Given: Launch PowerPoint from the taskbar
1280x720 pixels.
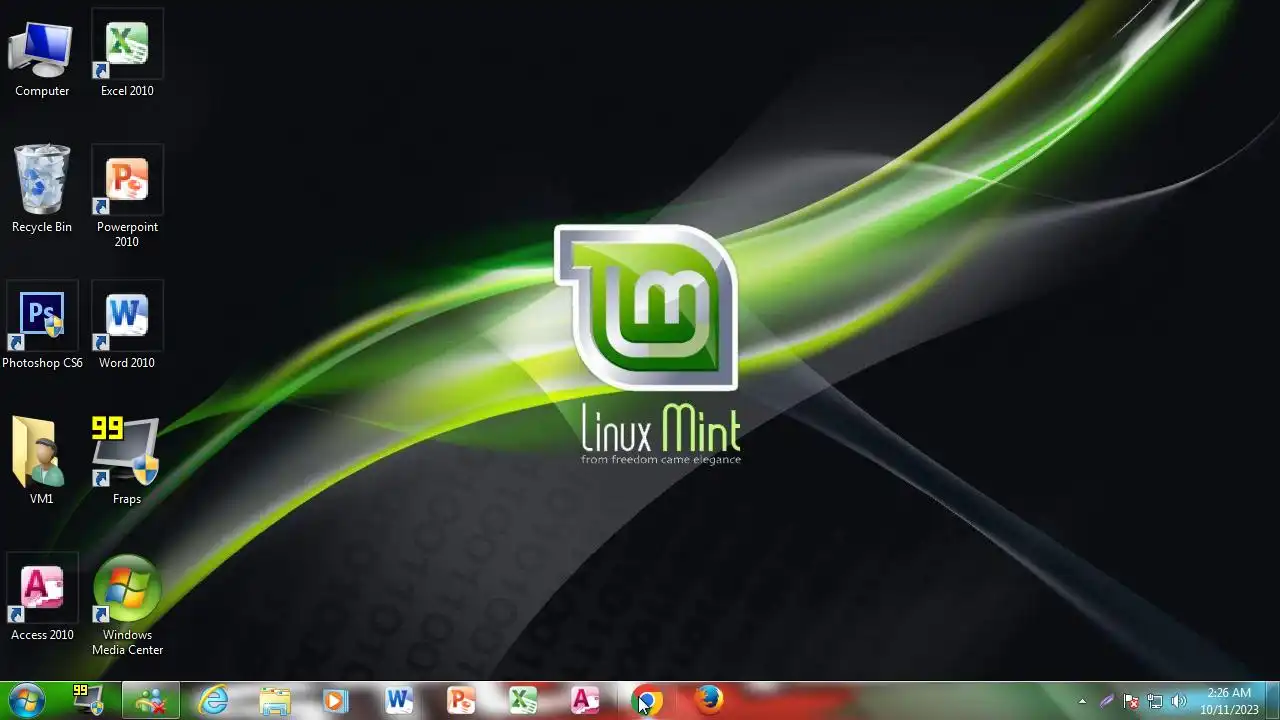Looking at the screenshot, I should pyautogui.click(x=461, y=700).
